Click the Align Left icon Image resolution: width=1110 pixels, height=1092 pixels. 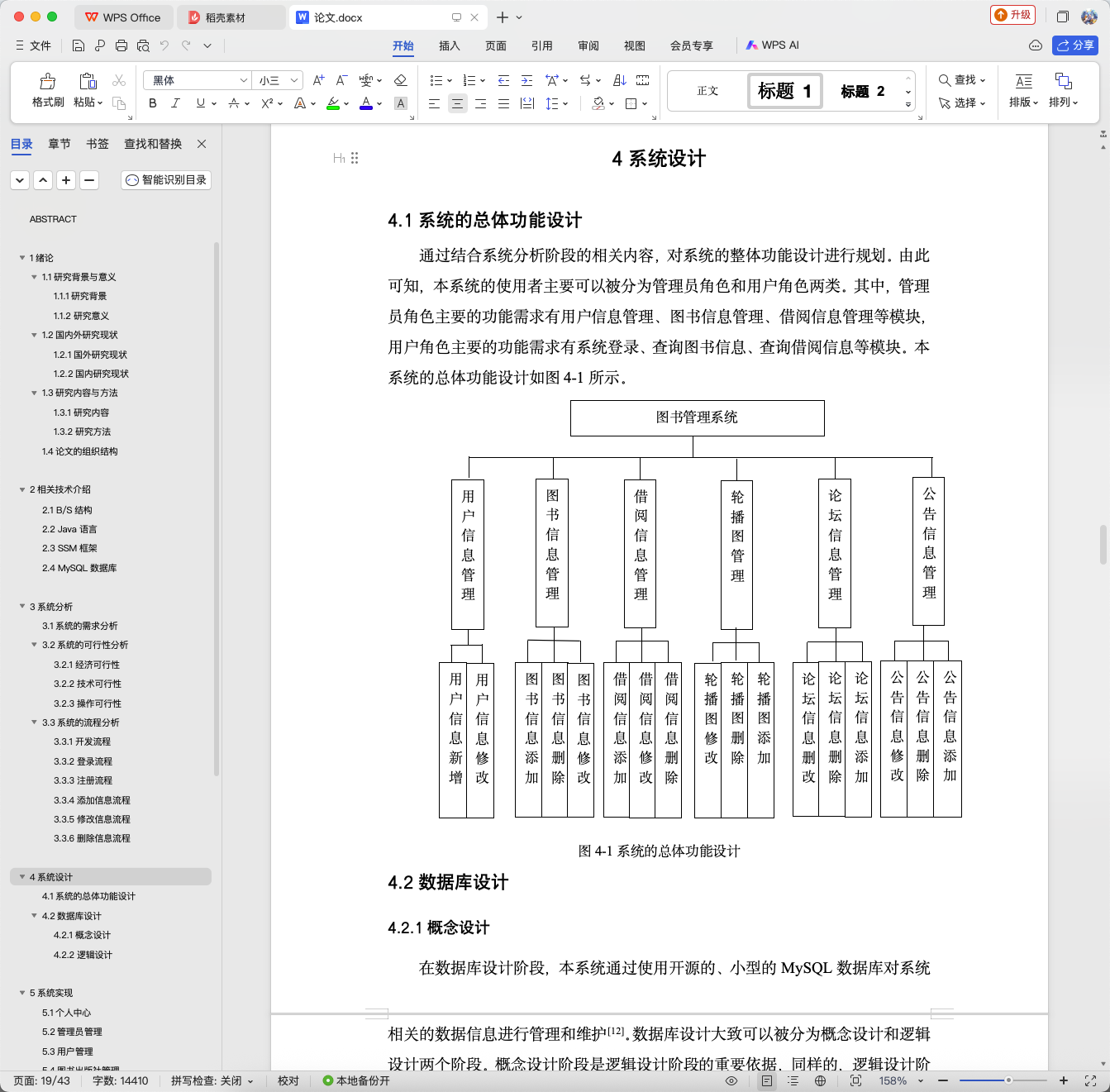[434, 103]
